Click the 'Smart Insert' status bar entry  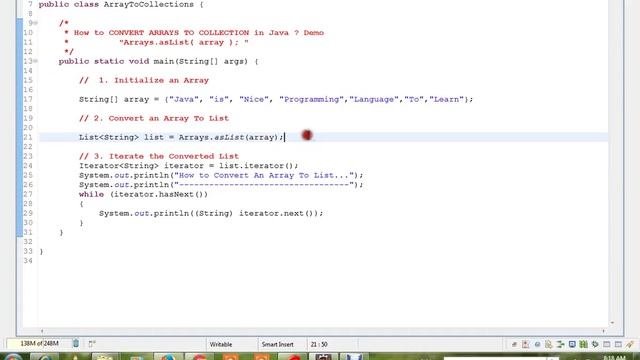click(x=278, y=344)
